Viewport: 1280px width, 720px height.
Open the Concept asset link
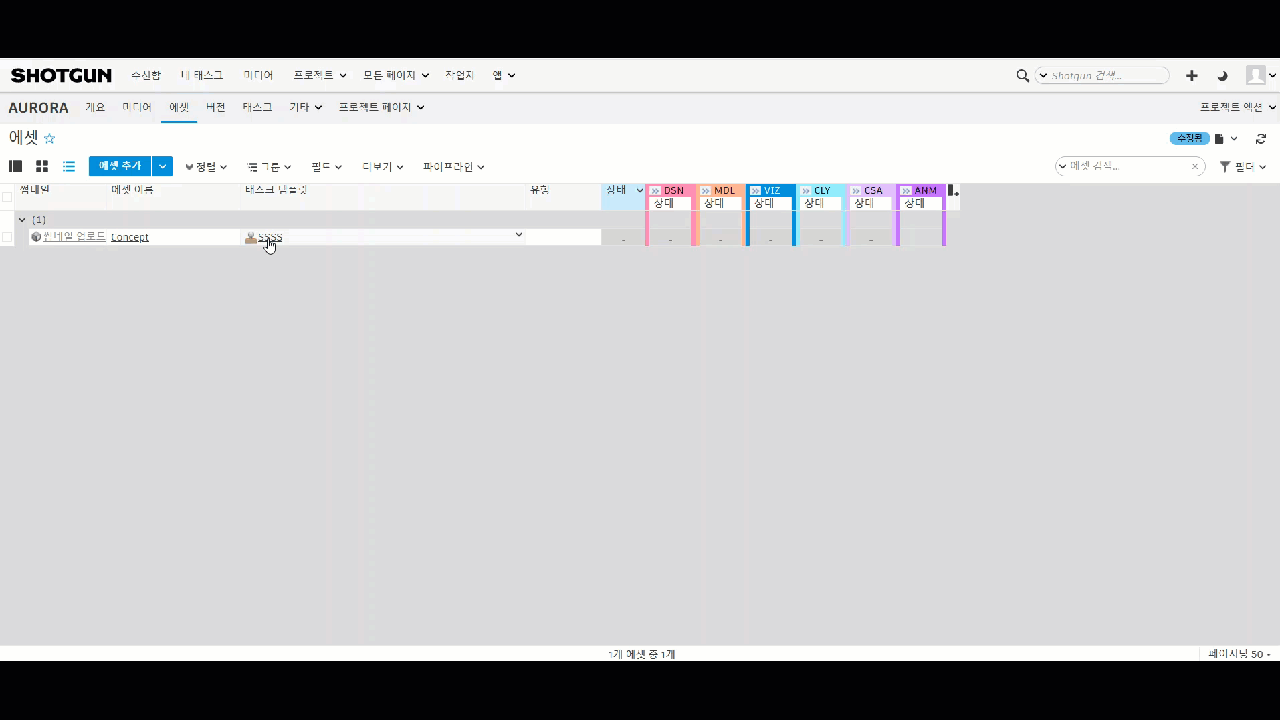[129, 237]
